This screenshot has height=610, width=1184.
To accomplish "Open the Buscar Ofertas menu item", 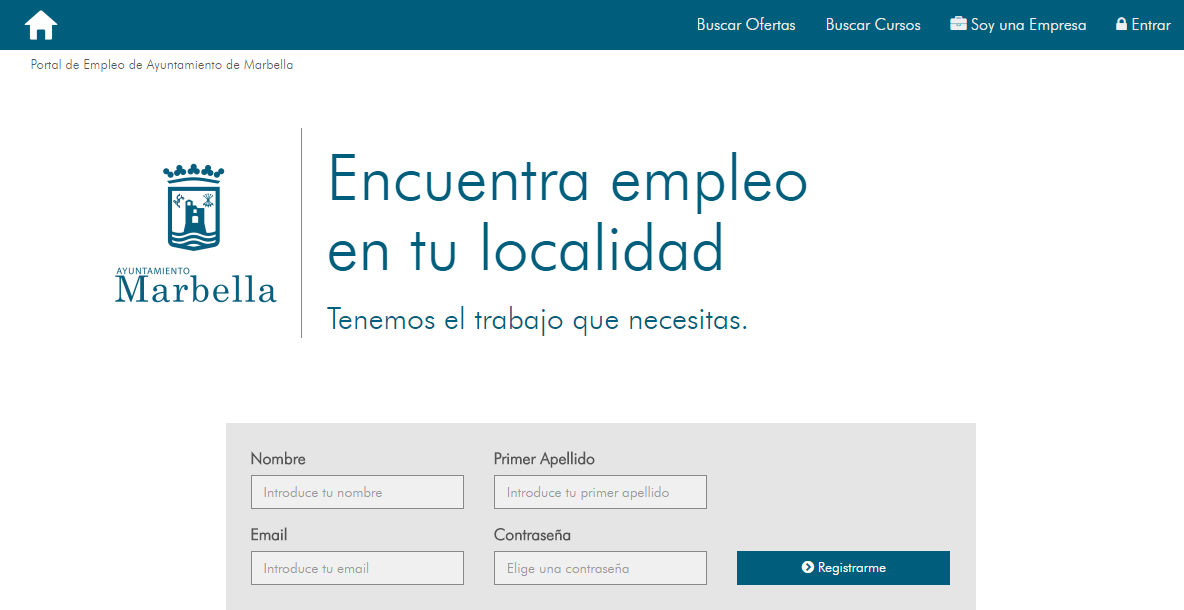I will click(x=746, y=25).
